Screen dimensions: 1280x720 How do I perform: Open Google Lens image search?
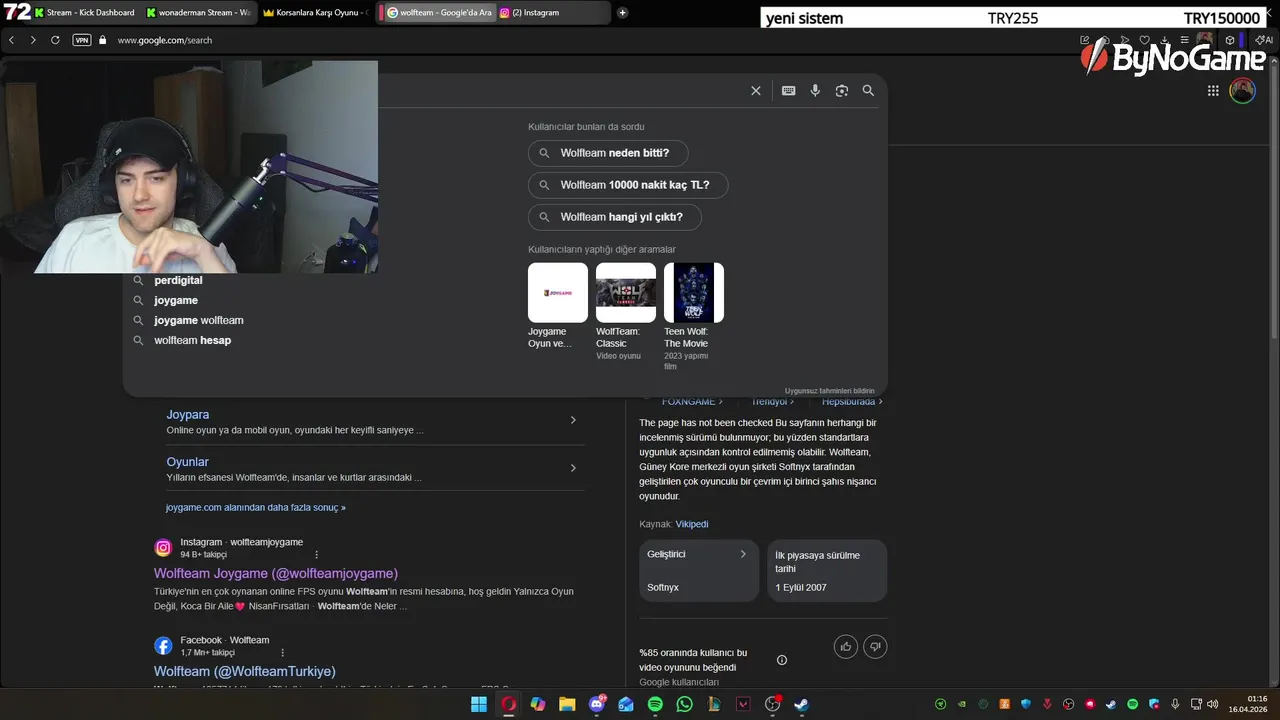click(842, 91)
